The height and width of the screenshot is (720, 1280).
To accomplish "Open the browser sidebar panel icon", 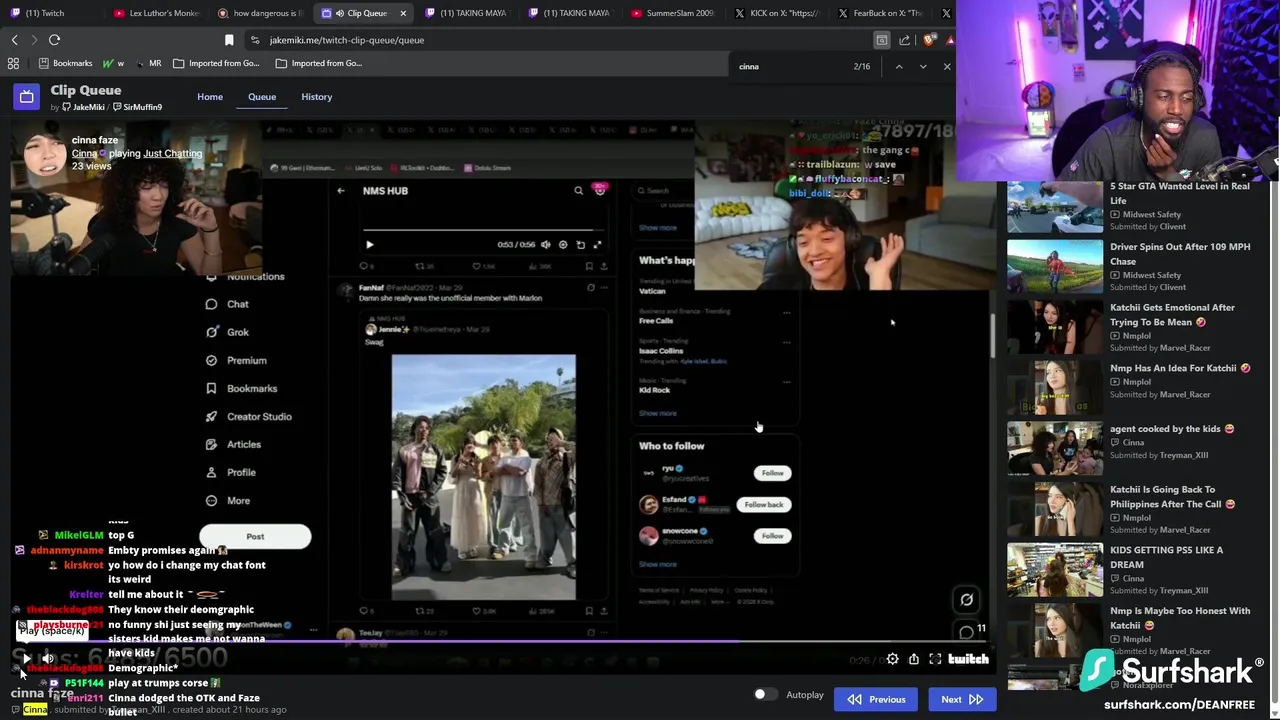I will point(882,40).
